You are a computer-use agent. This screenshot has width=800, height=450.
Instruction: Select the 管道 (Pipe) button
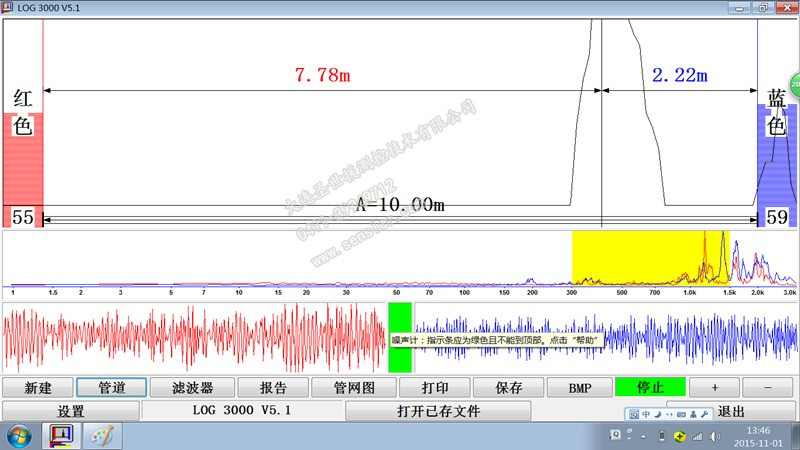113,387
